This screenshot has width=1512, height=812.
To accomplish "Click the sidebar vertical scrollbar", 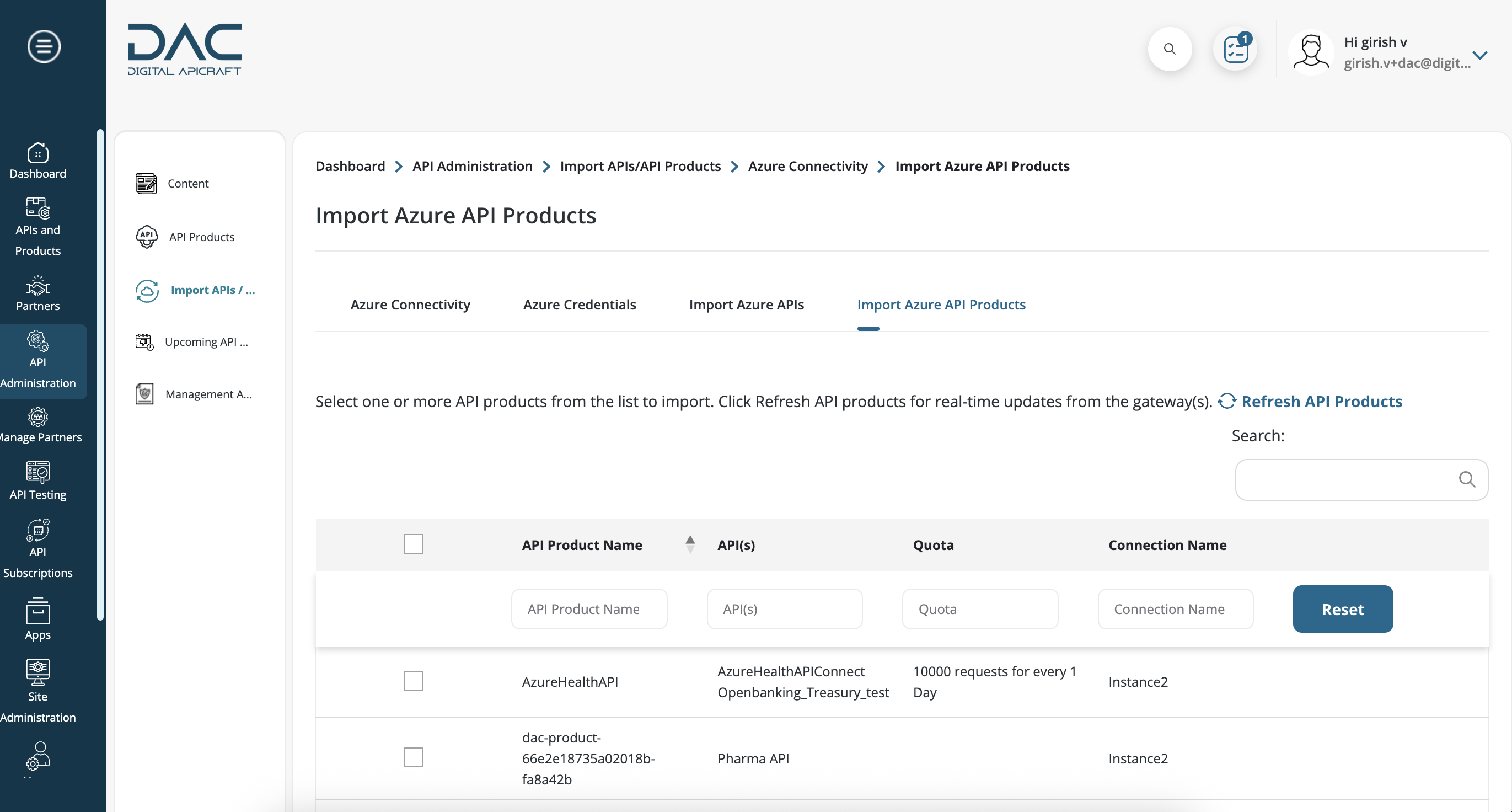I will point(100,375).
